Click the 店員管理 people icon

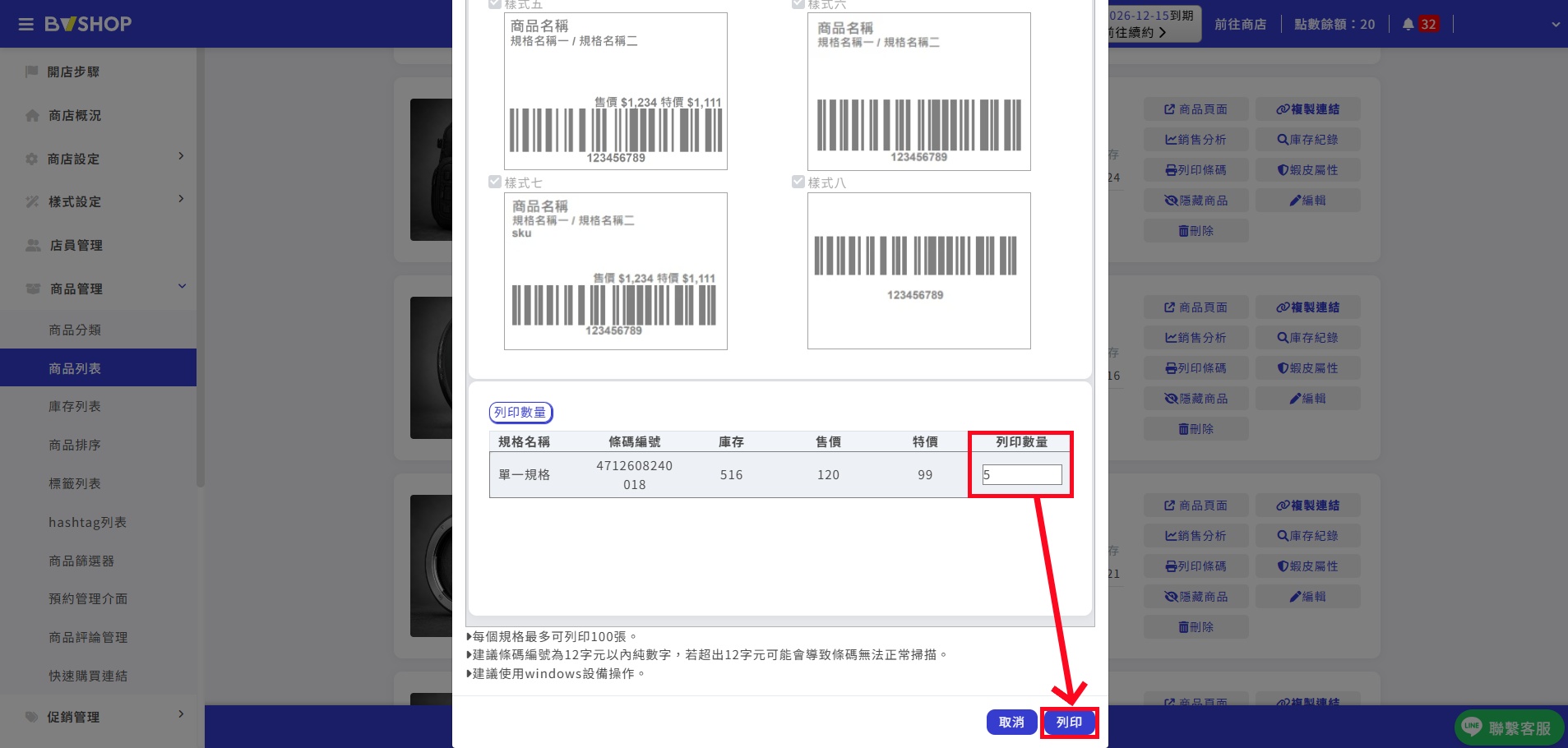pyautogui.click(x=33, y=245)
